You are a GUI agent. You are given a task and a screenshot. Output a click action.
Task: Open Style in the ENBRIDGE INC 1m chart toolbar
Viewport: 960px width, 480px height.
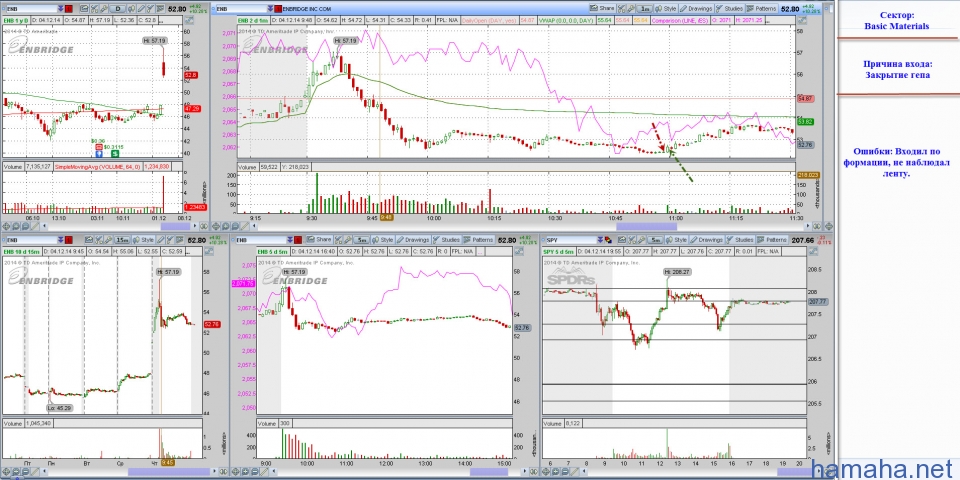(x=666, y=8)
